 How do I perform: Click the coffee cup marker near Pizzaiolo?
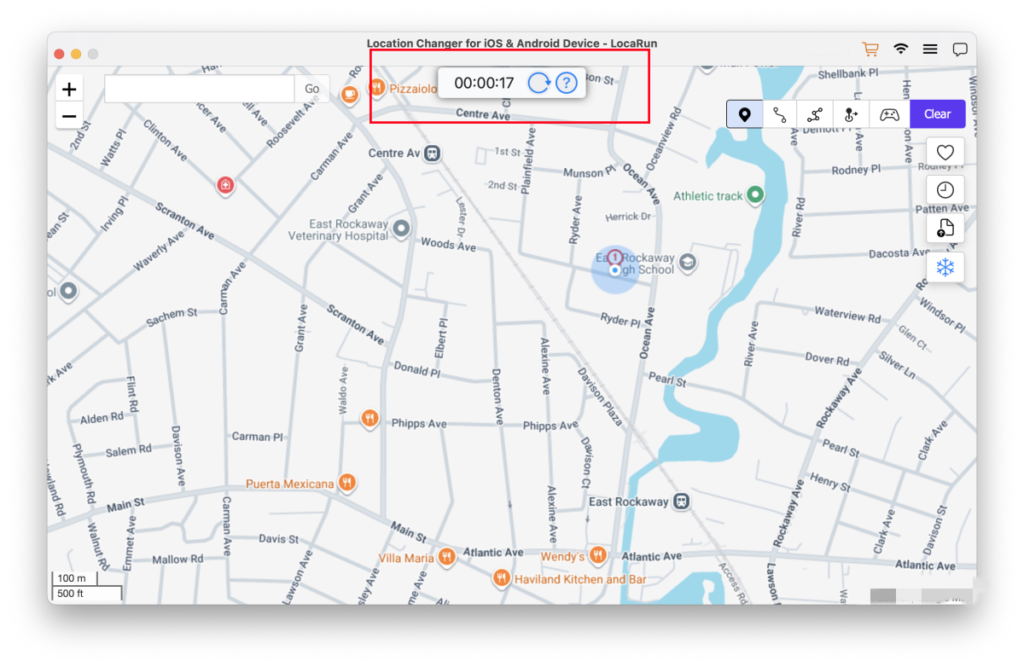(349, 95)
